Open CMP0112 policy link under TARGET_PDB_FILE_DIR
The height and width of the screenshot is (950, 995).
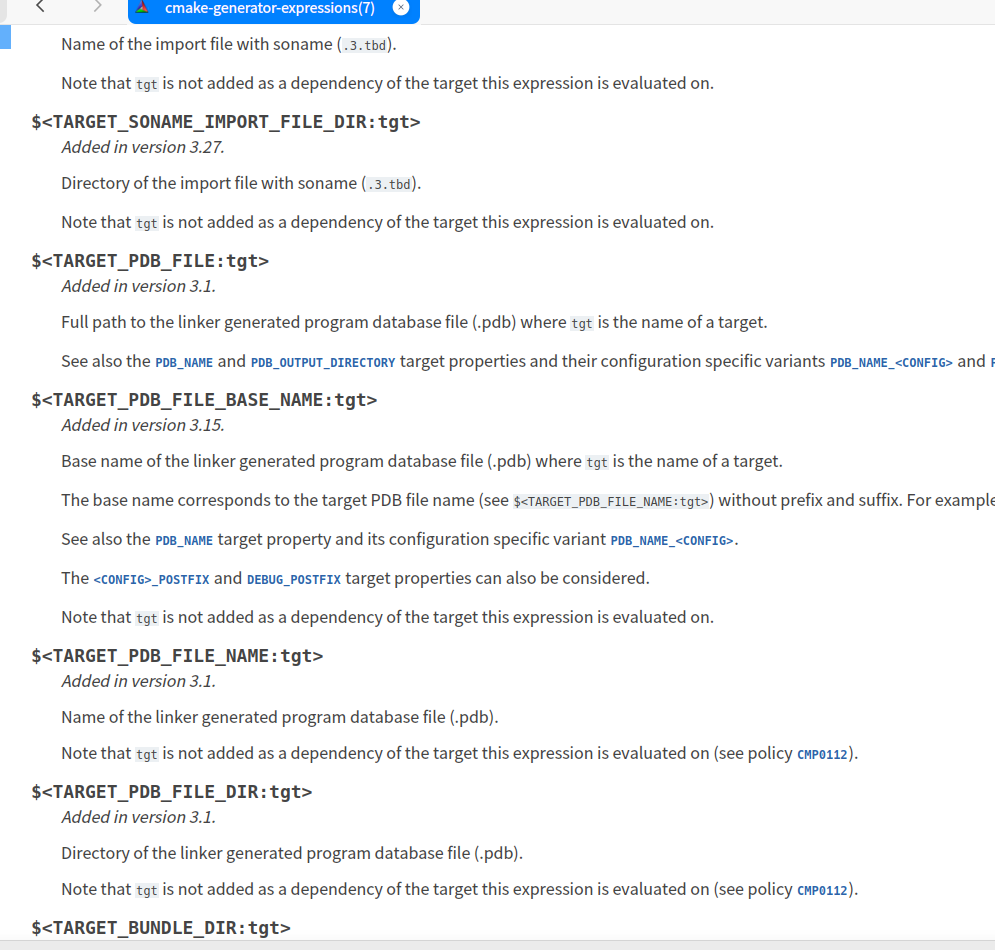pos(822,890)
